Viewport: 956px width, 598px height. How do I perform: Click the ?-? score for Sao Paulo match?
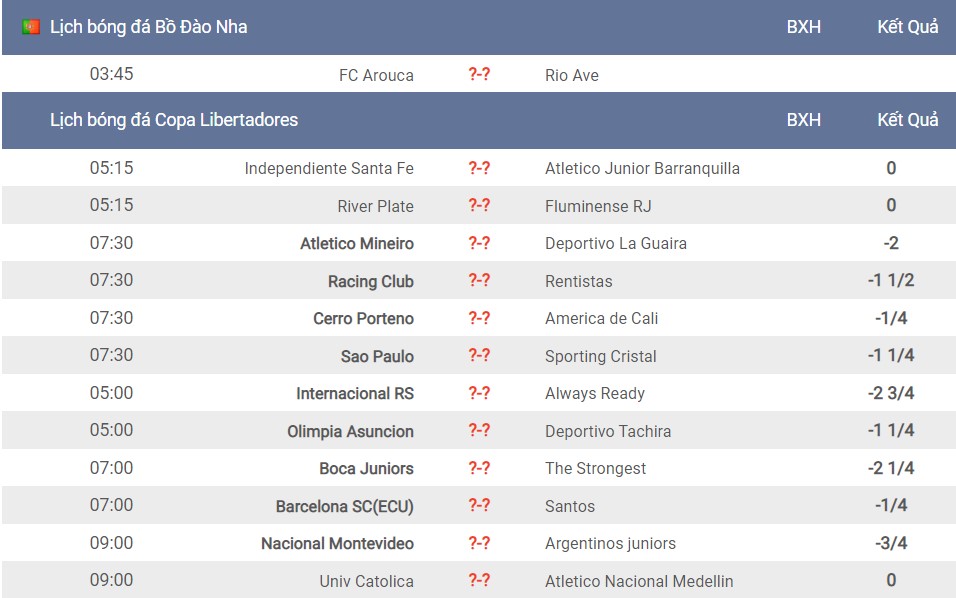(x=479, y=355)
